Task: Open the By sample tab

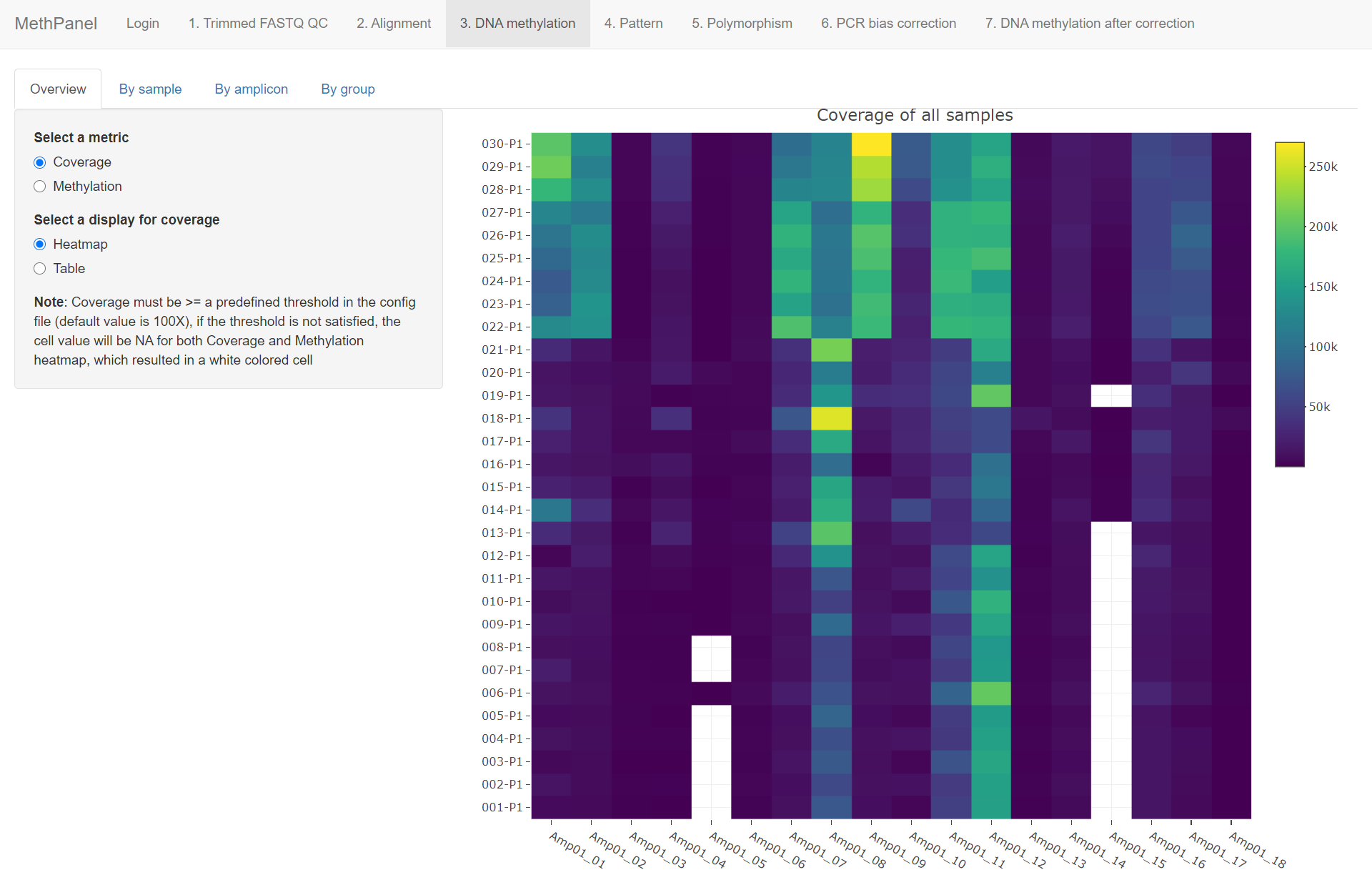Action: click(x=150, y=89)
